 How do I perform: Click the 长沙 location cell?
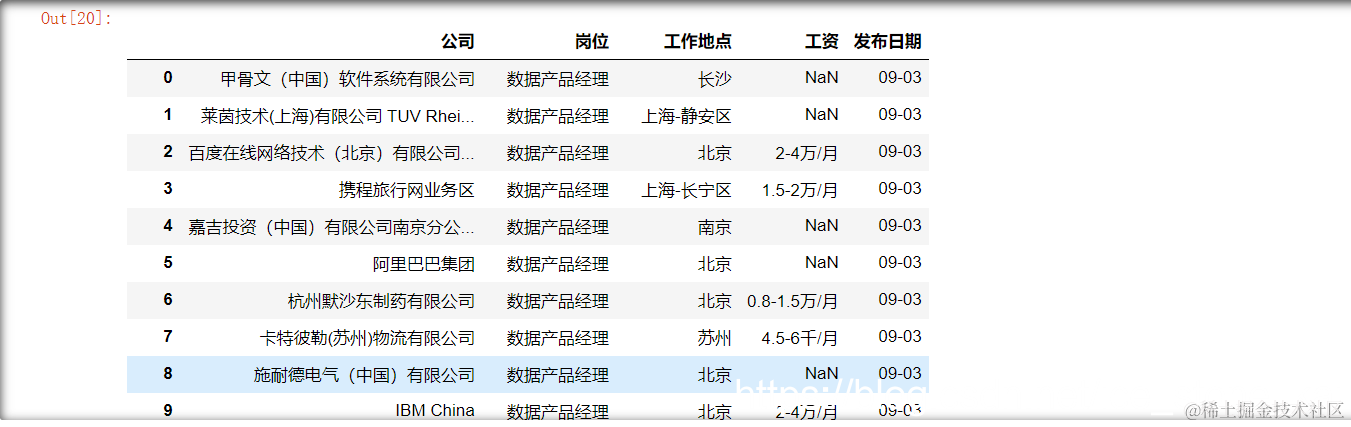(x=715, y=79)
